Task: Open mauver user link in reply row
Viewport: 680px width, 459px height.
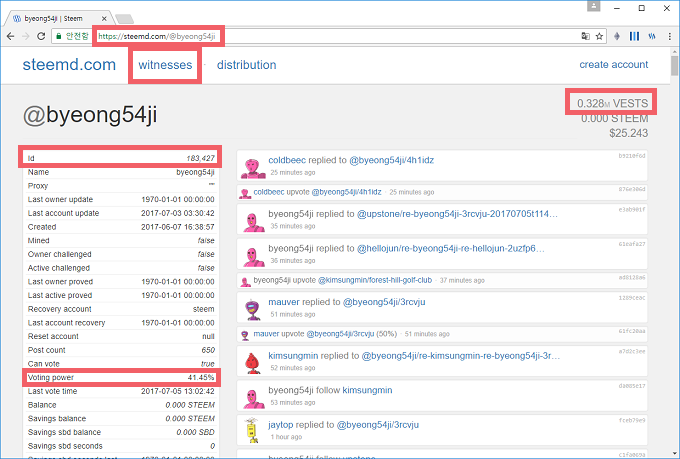Action: [284, 302]
